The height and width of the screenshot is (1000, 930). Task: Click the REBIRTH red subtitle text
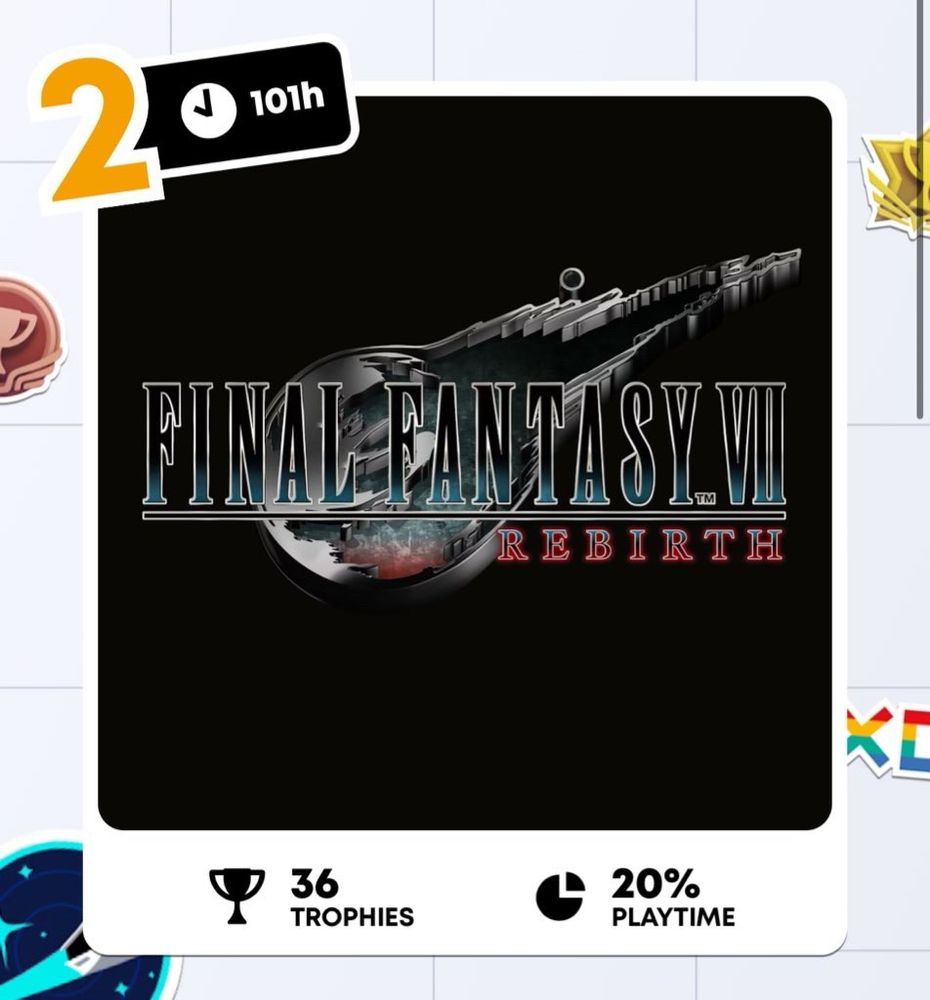click(x=640, y=545)
